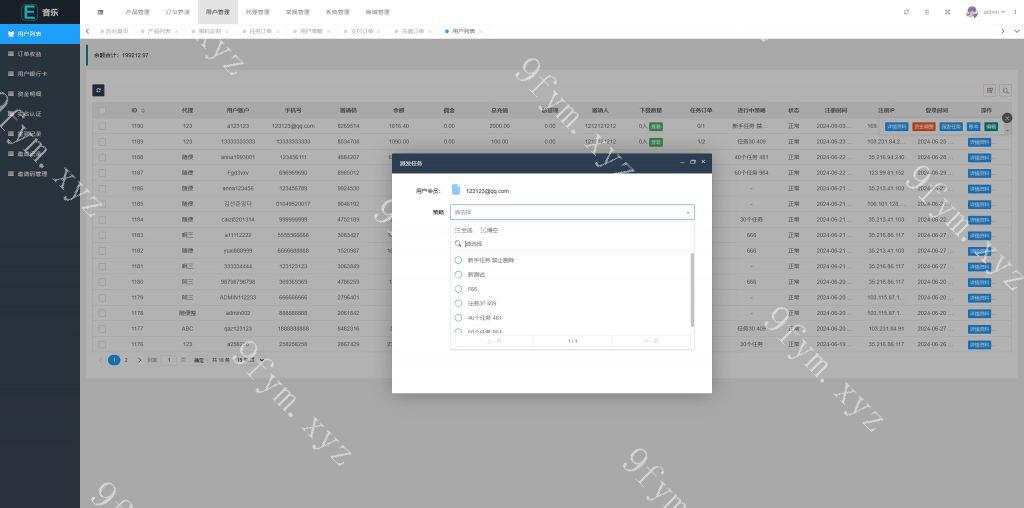
Task: Select the 666 radio option
Action: point(458,289)
